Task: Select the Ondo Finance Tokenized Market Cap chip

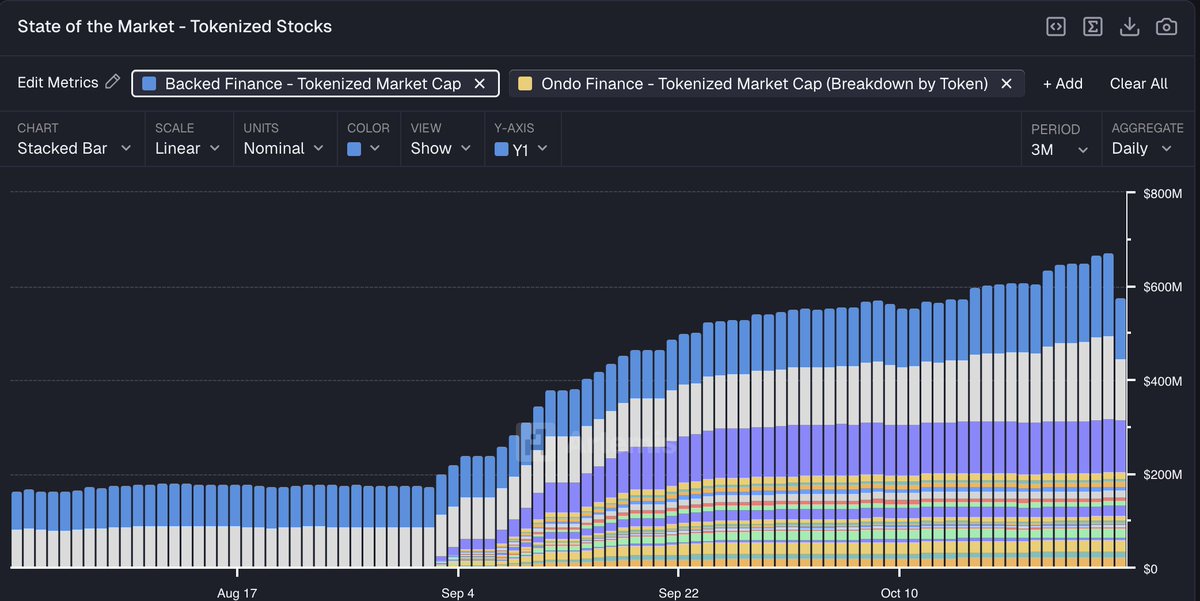Action: [766, 84]
